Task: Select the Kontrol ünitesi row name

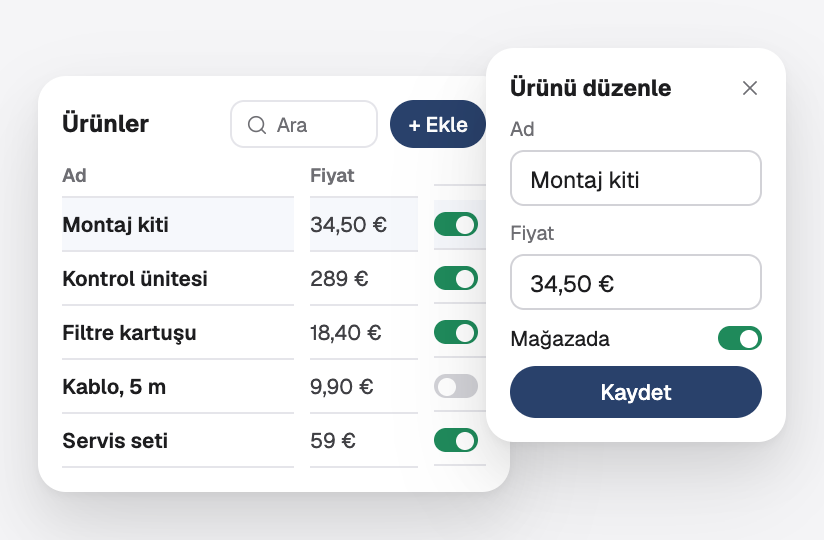Action: pos(135,279)
